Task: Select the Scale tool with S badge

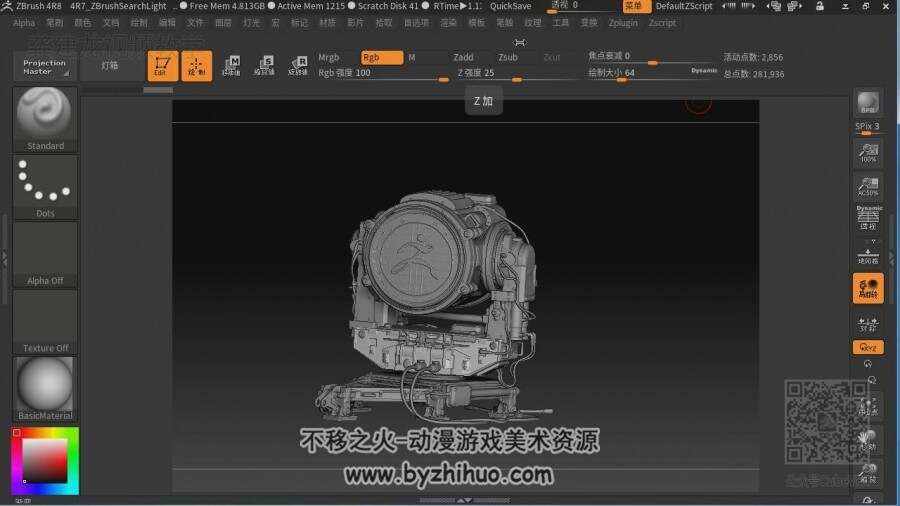Action: pyautogui.click(x=264, y=66)
